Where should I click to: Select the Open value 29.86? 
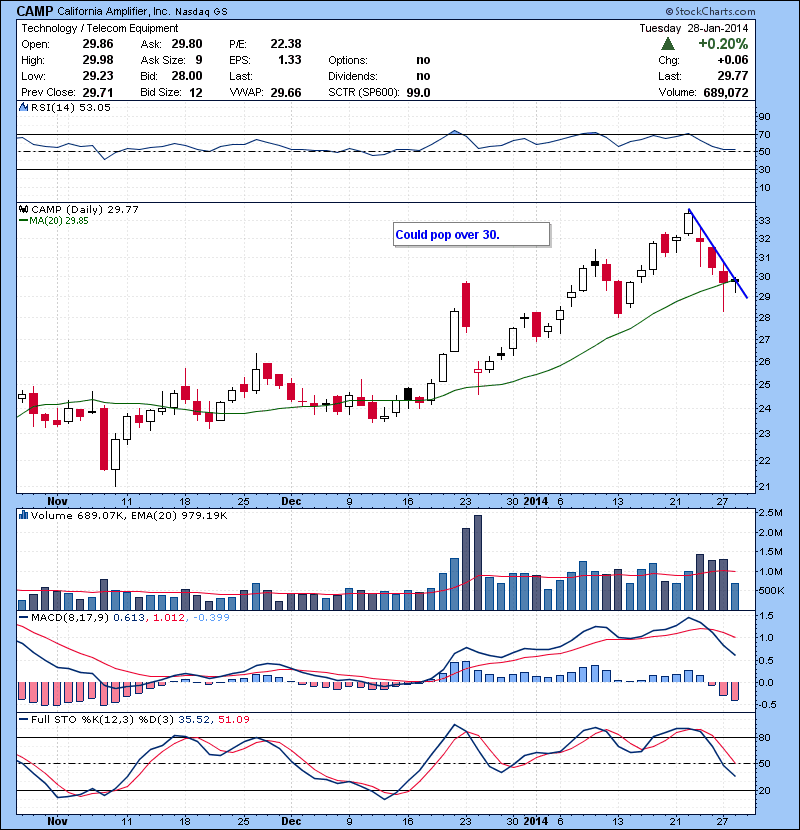pyautogui.click(x=98, y=44)
